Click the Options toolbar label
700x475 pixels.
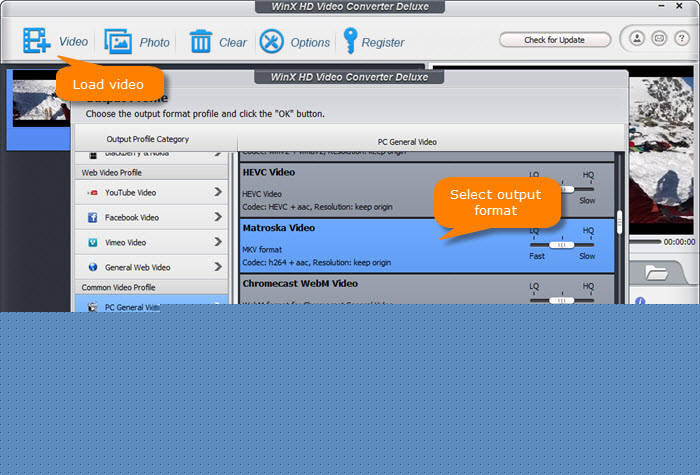[x=310, y=42]
